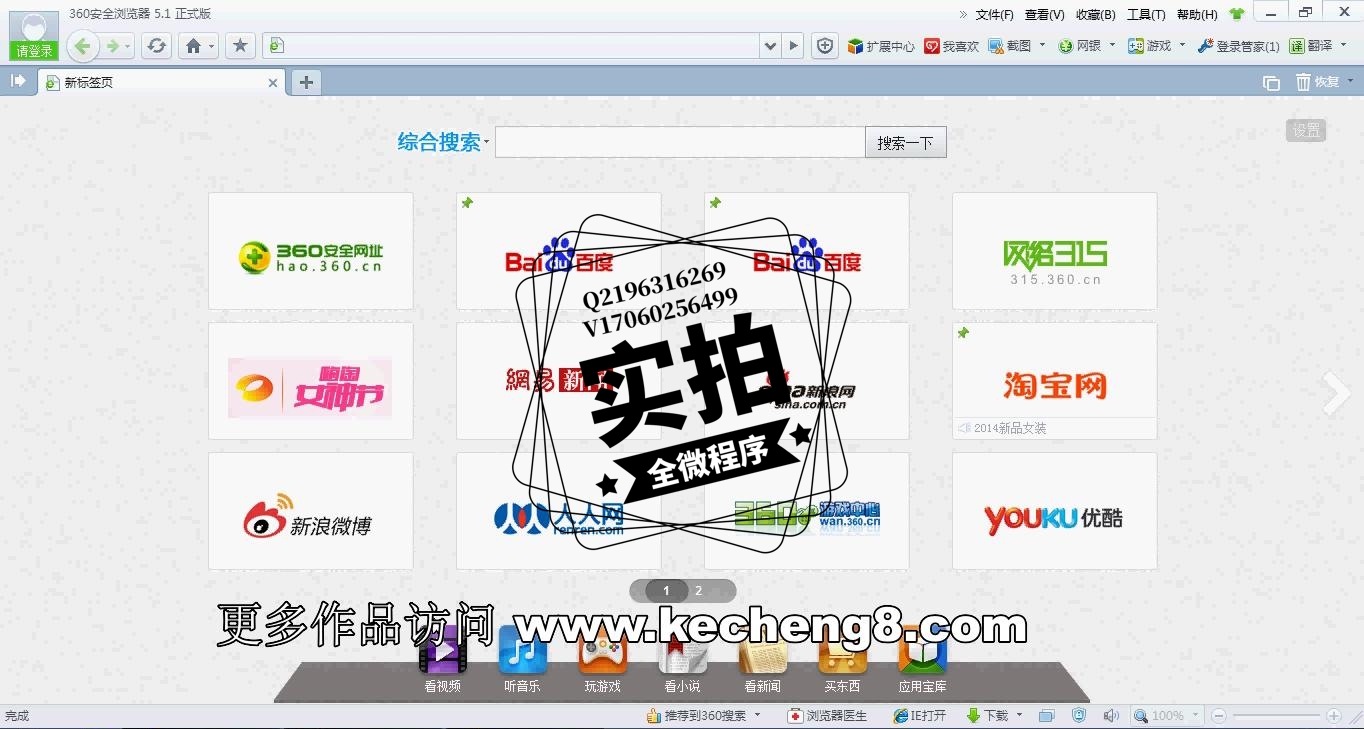Expand forward button history dropdown

click(x=128, y=47)
